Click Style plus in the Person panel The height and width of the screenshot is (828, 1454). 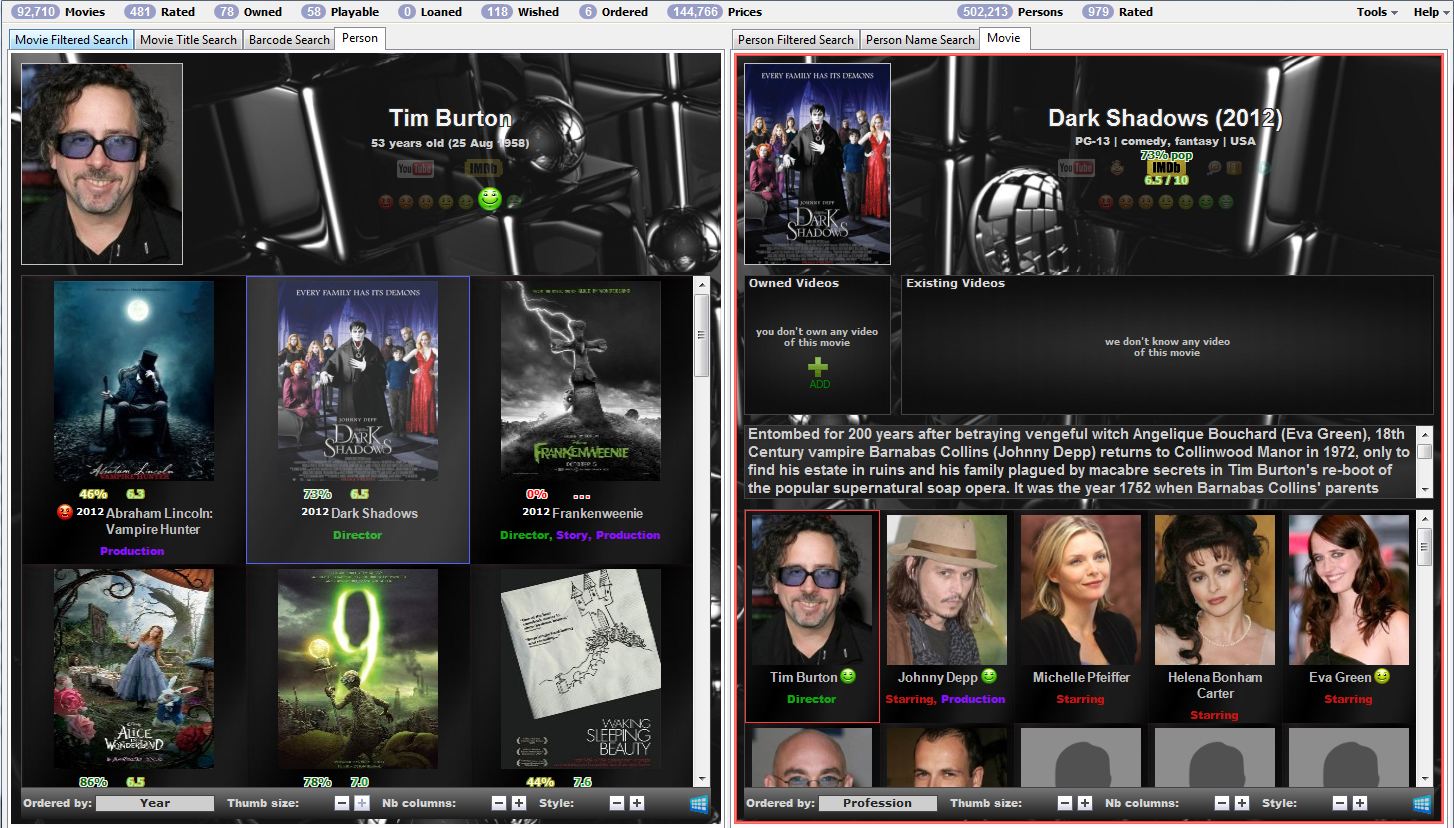pyautogui.click(x=637, y=803)
